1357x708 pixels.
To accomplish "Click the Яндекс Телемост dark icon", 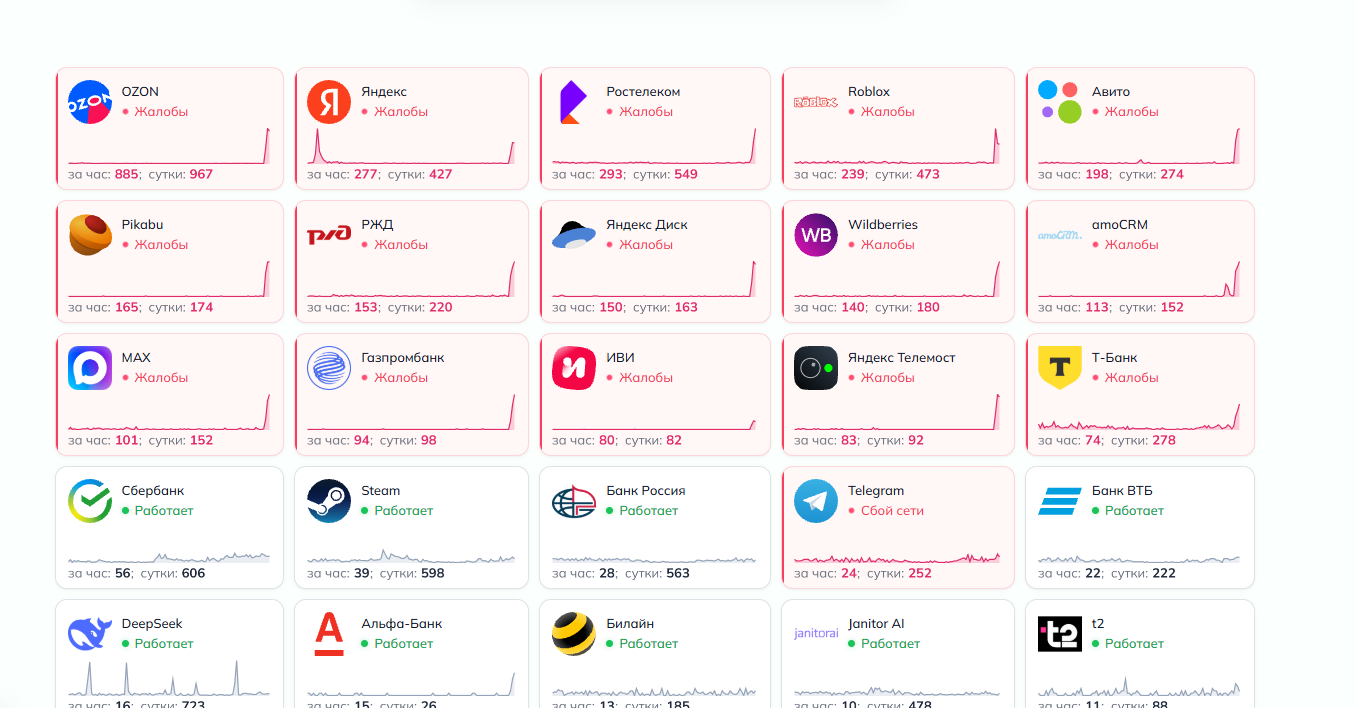I will pyautogui.click(x=816, y=368).
